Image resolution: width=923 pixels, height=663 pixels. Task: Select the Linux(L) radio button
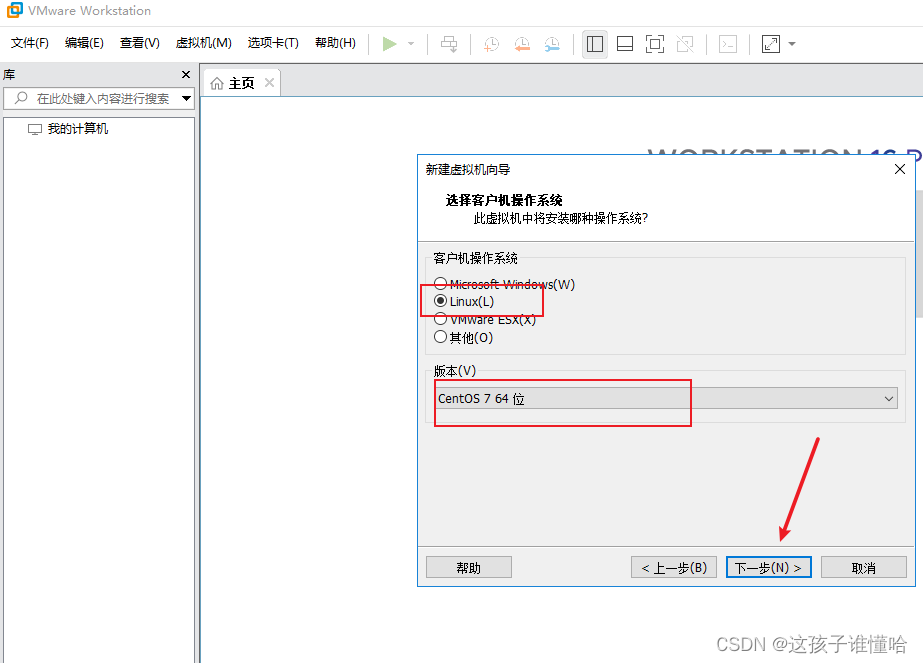click(440, 301)
